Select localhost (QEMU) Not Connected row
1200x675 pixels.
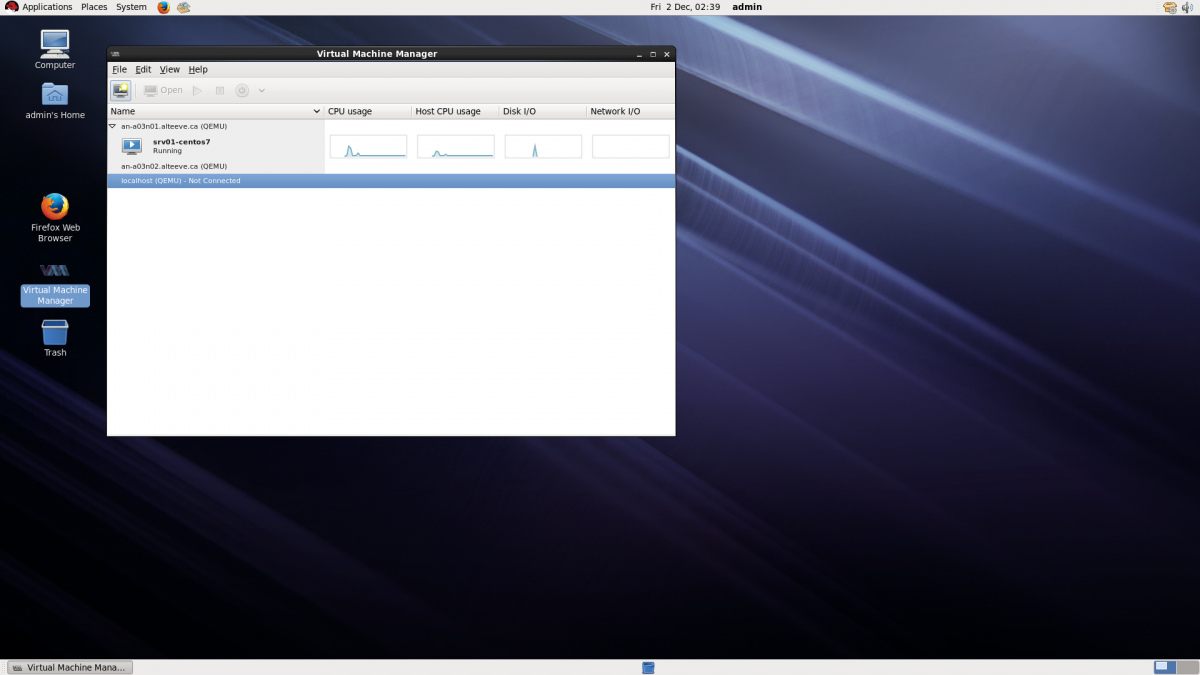tap(180, 181)
